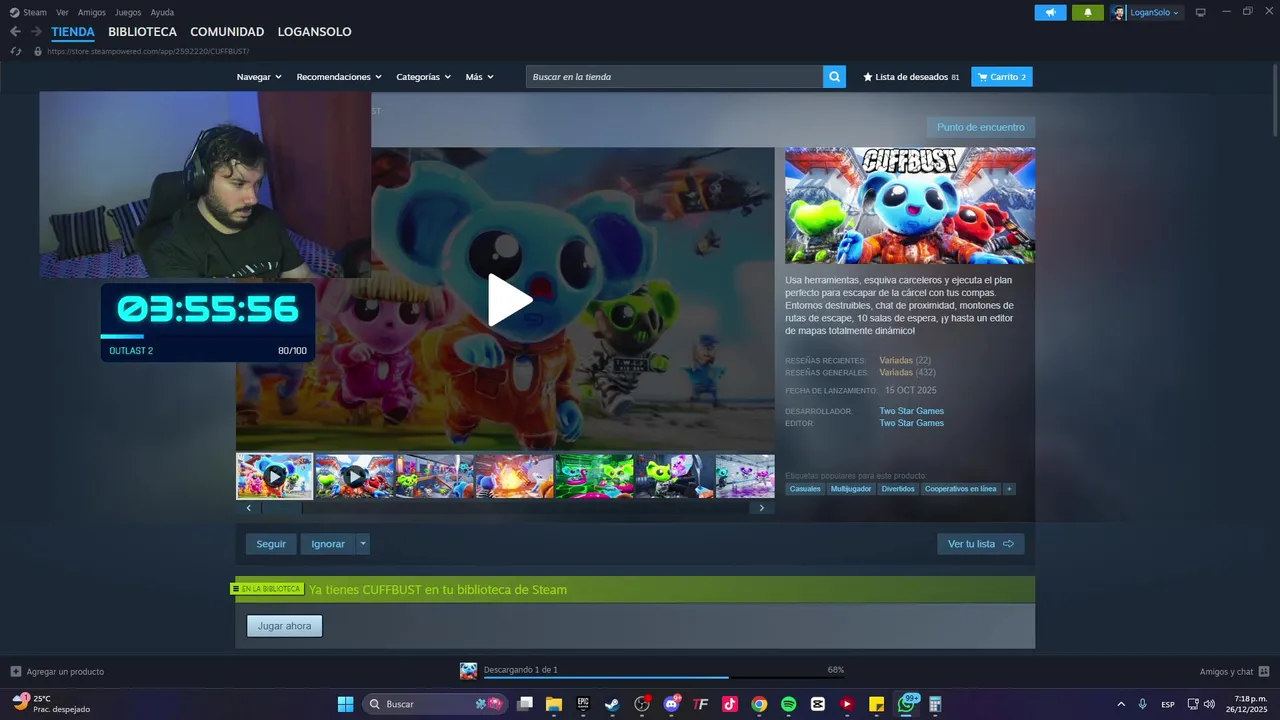The height and width of the screenshot is (720, 1280).
Task: Open the dropdown arrow next to Ignorar
Action: [x=363, y=544]
